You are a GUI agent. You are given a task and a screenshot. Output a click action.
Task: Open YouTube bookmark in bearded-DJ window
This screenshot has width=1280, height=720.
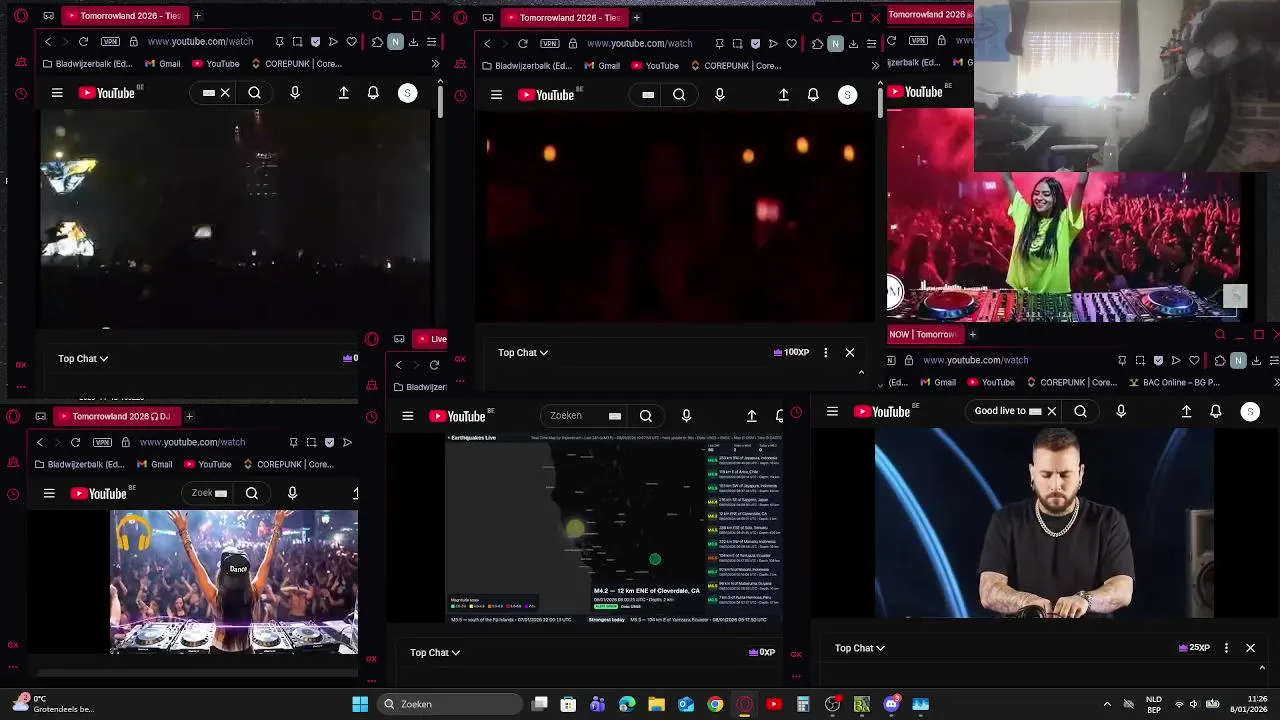990,382
